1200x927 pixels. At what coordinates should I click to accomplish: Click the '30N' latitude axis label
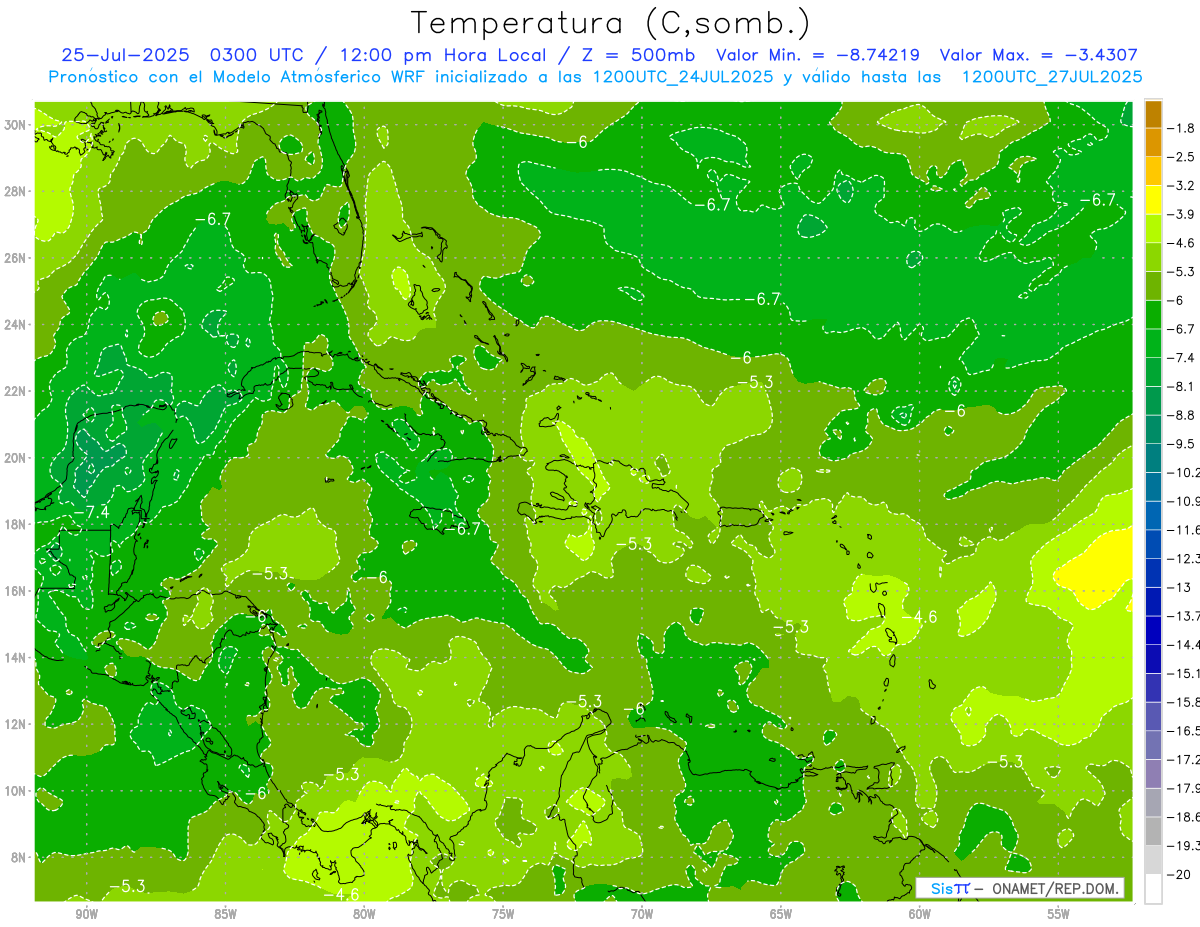pos(15,124)
